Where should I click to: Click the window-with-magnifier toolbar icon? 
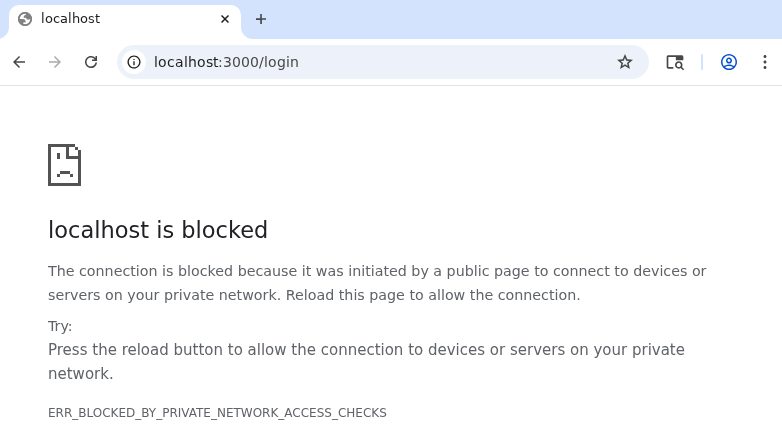[x=675, y=62]
